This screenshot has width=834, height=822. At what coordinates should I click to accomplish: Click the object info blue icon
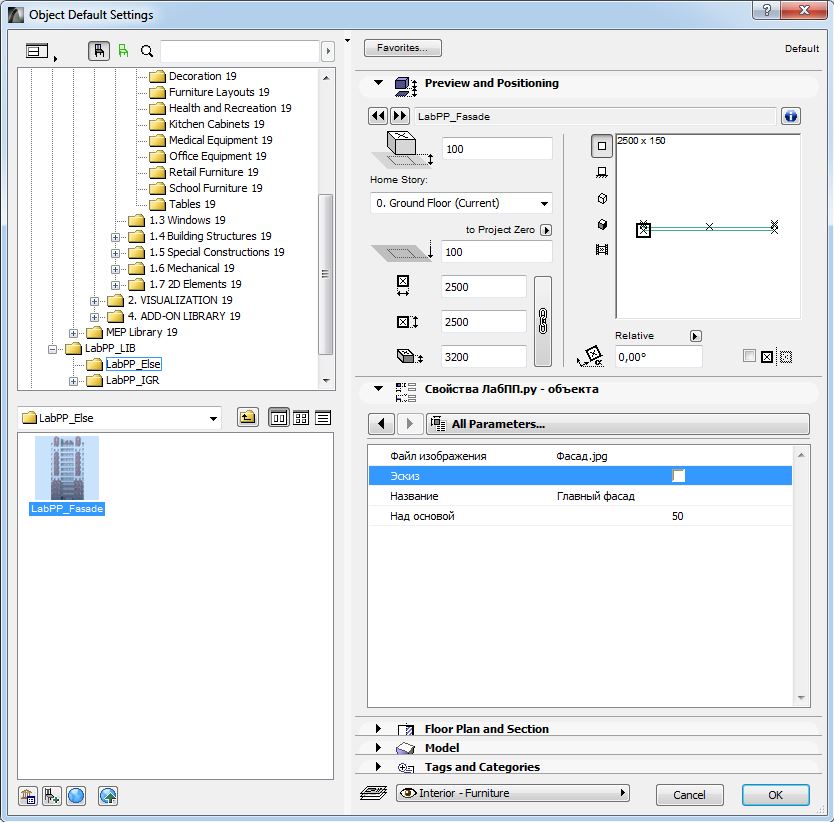click(x=790, y=116)
